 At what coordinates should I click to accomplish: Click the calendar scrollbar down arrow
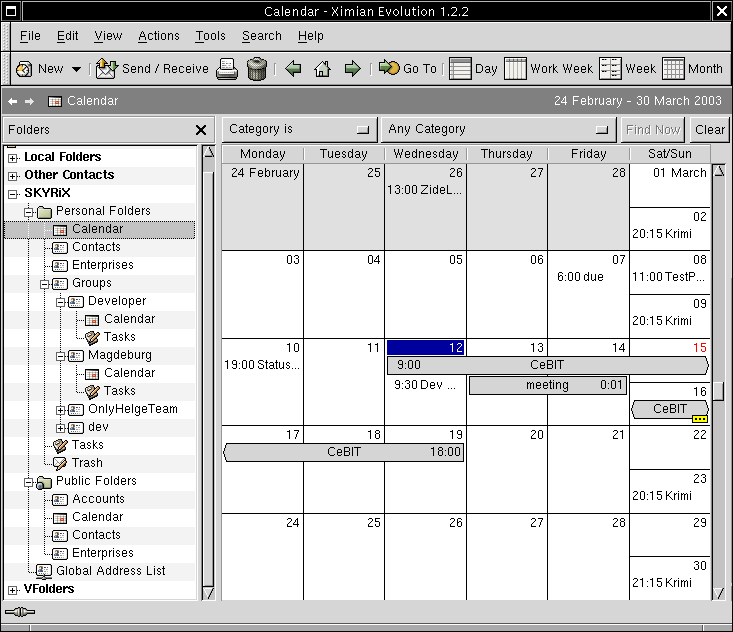(719, 593)
